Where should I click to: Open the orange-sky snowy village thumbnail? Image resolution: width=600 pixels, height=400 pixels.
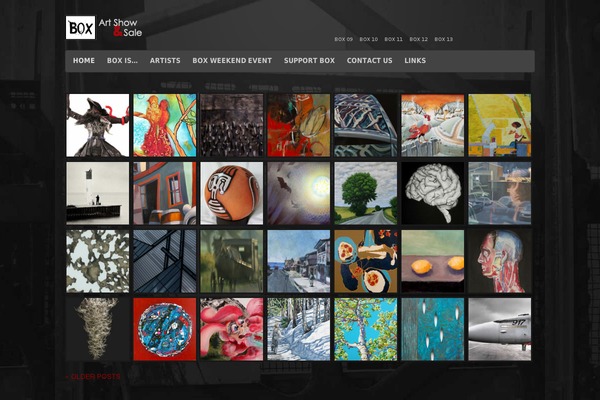pos(432,125)
